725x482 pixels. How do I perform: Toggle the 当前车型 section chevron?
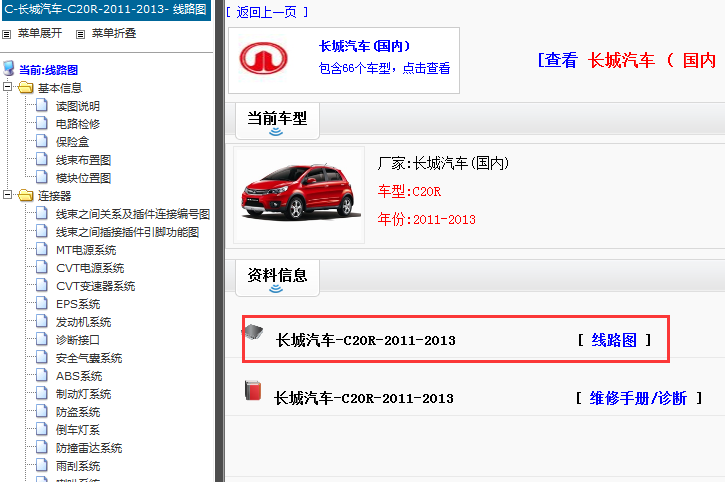point(276,132)
